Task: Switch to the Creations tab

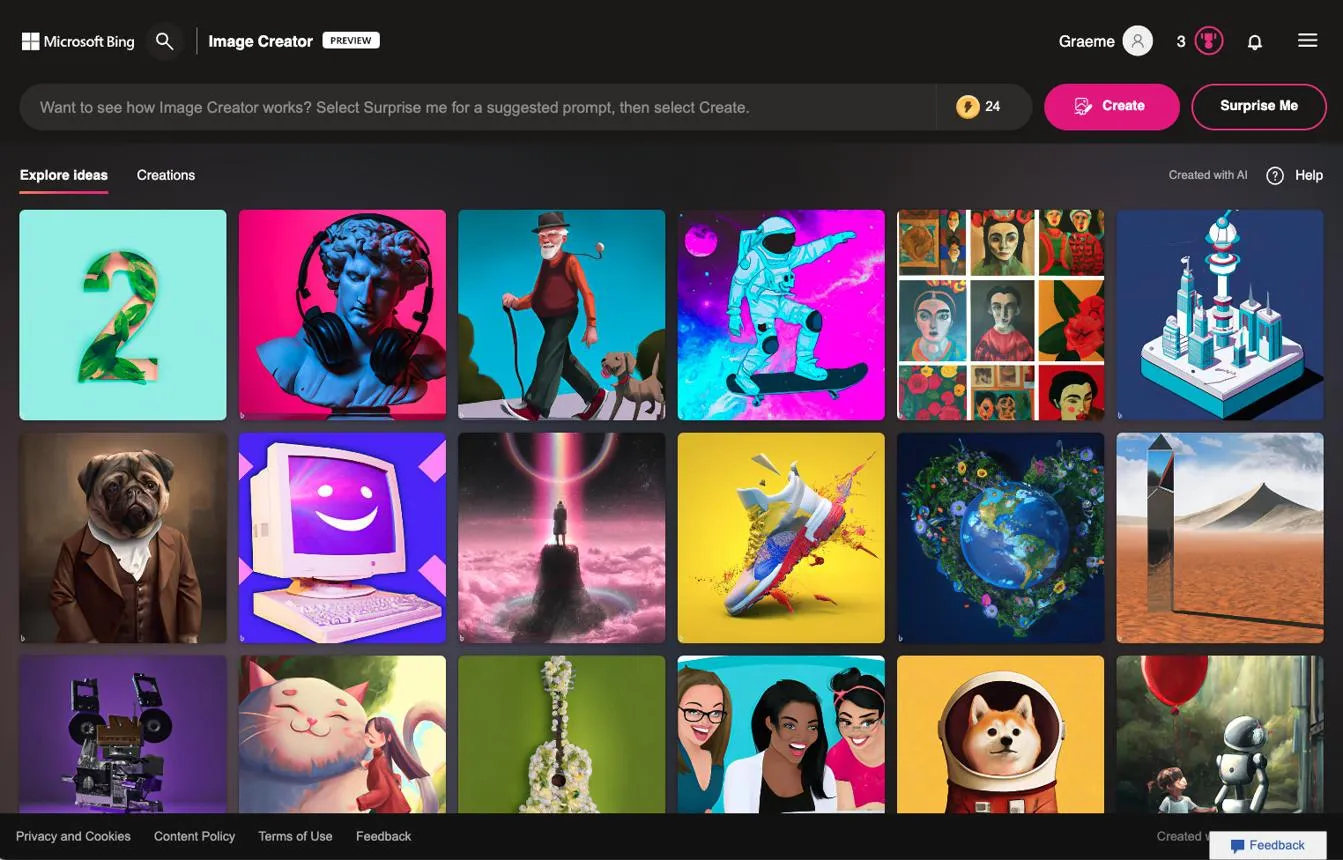Action: pos(166,175)
